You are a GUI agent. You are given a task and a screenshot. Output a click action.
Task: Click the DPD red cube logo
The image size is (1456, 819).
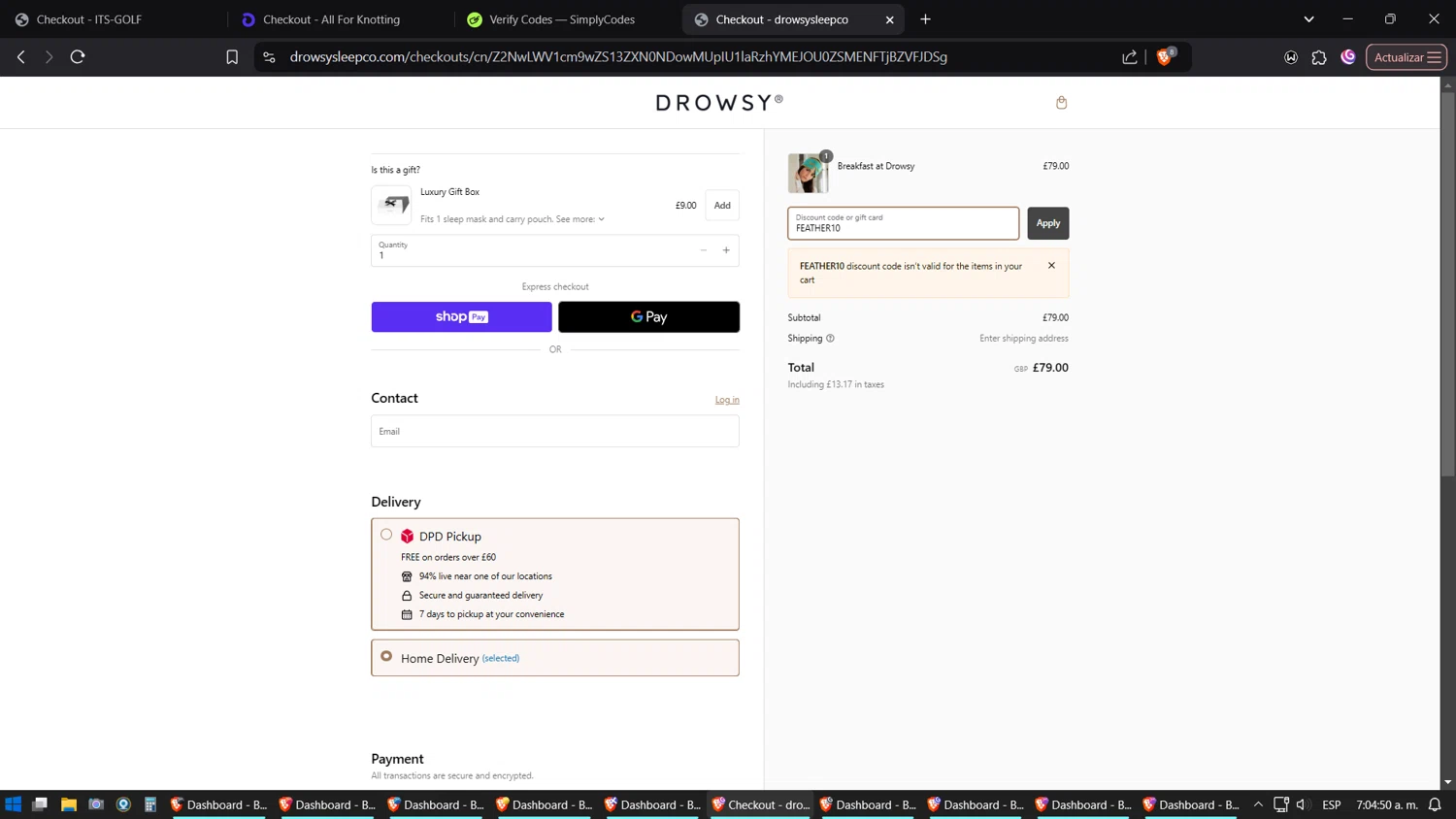pyautogui.click(x=407, y=537)
